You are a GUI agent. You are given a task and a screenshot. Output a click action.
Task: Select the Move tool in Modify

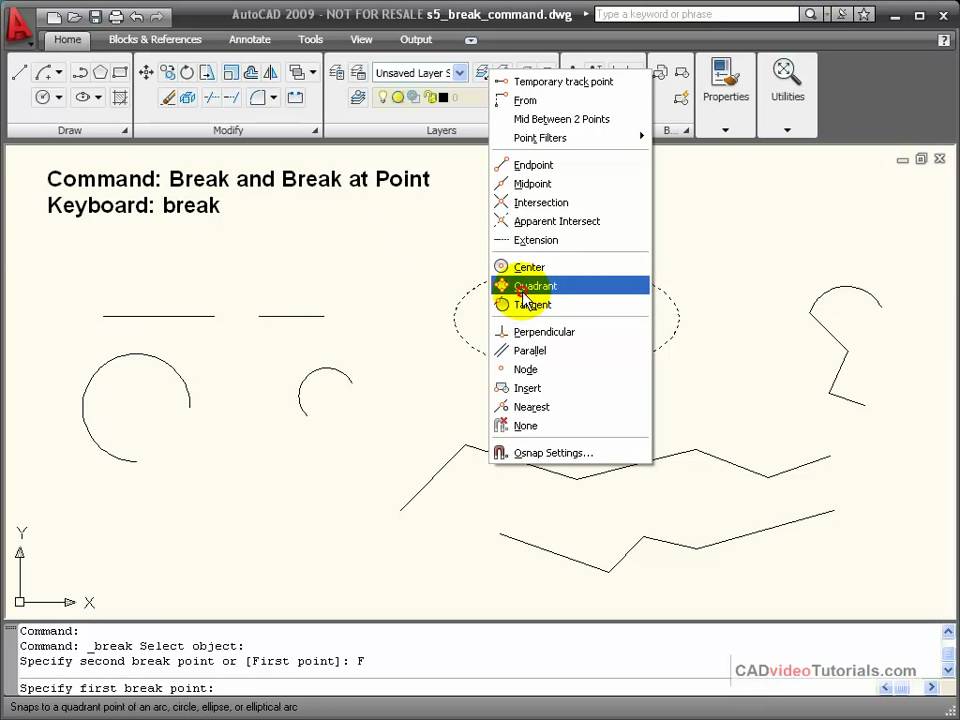146,73
